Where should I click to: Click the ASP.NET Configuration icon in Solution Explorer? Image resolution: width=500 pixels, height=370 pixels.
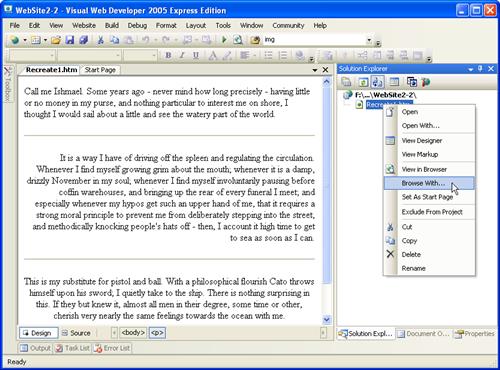click(x=426, y=82)
